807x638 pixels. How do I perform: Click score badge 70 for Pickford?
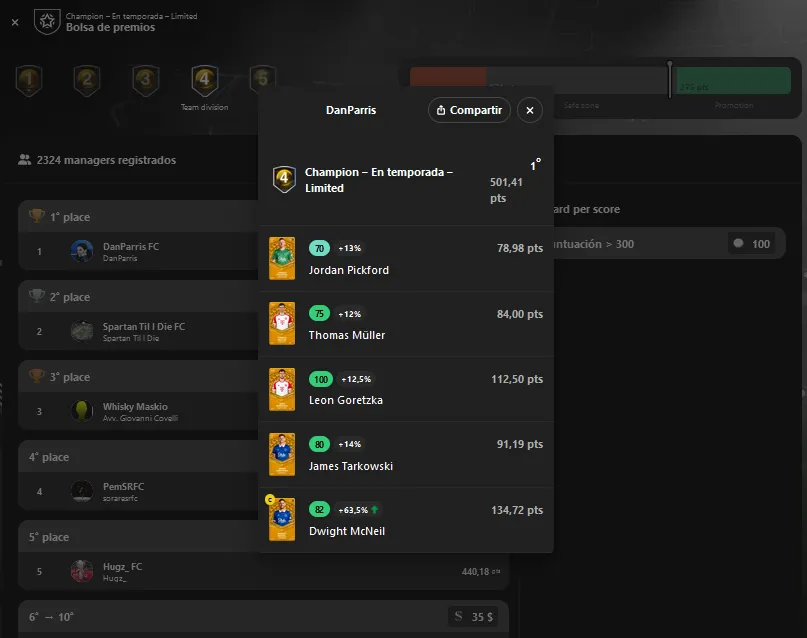[x=319, y=248]
